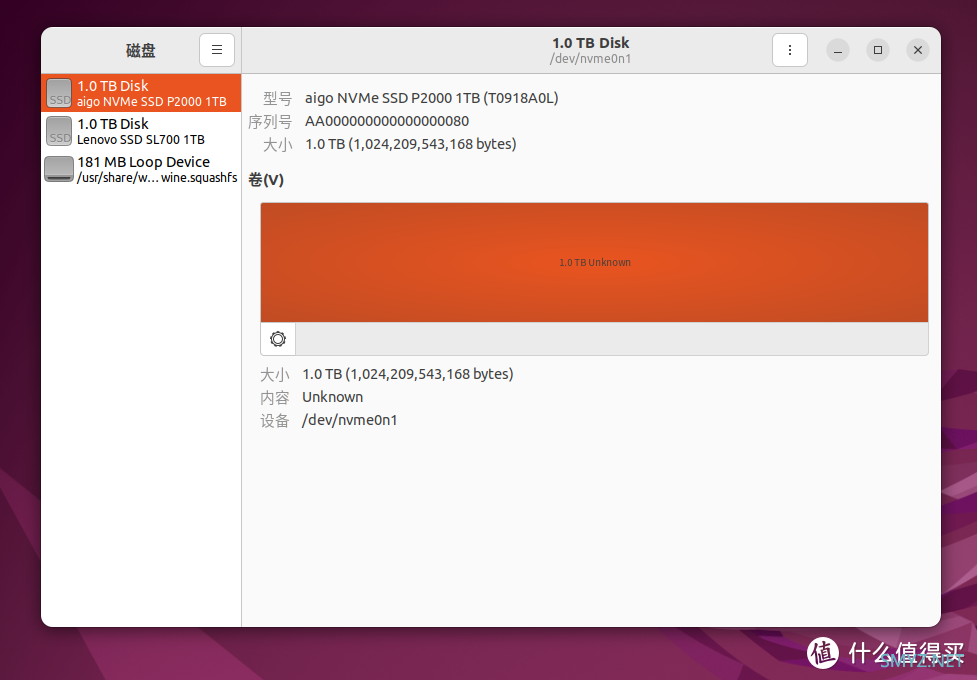Image resolution: width=977 pixels, height=680 pixels.
Task: Open the volume options gear button
Action: 278,338
